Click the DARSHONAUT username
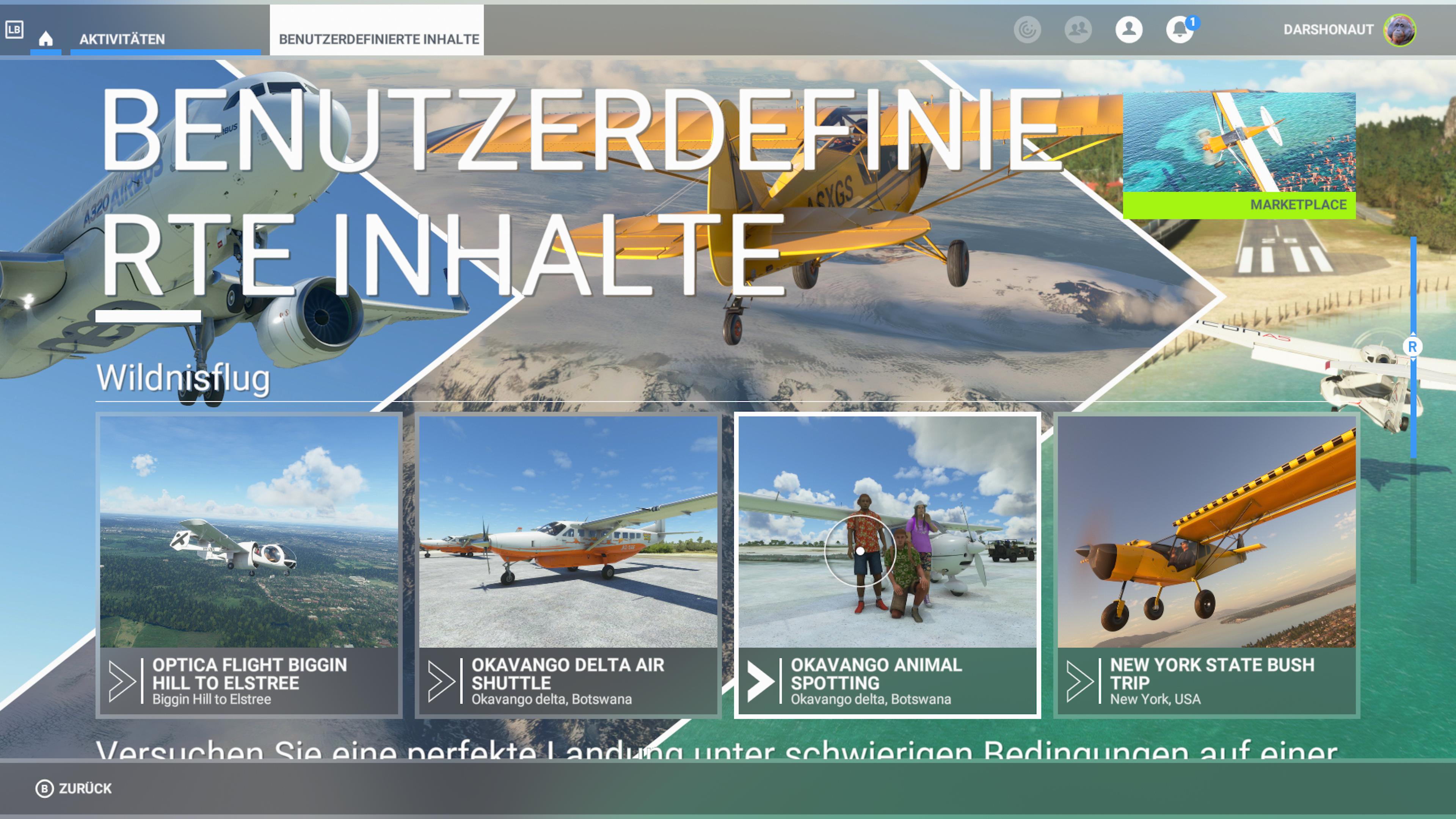 click(x=1328, y=30)
